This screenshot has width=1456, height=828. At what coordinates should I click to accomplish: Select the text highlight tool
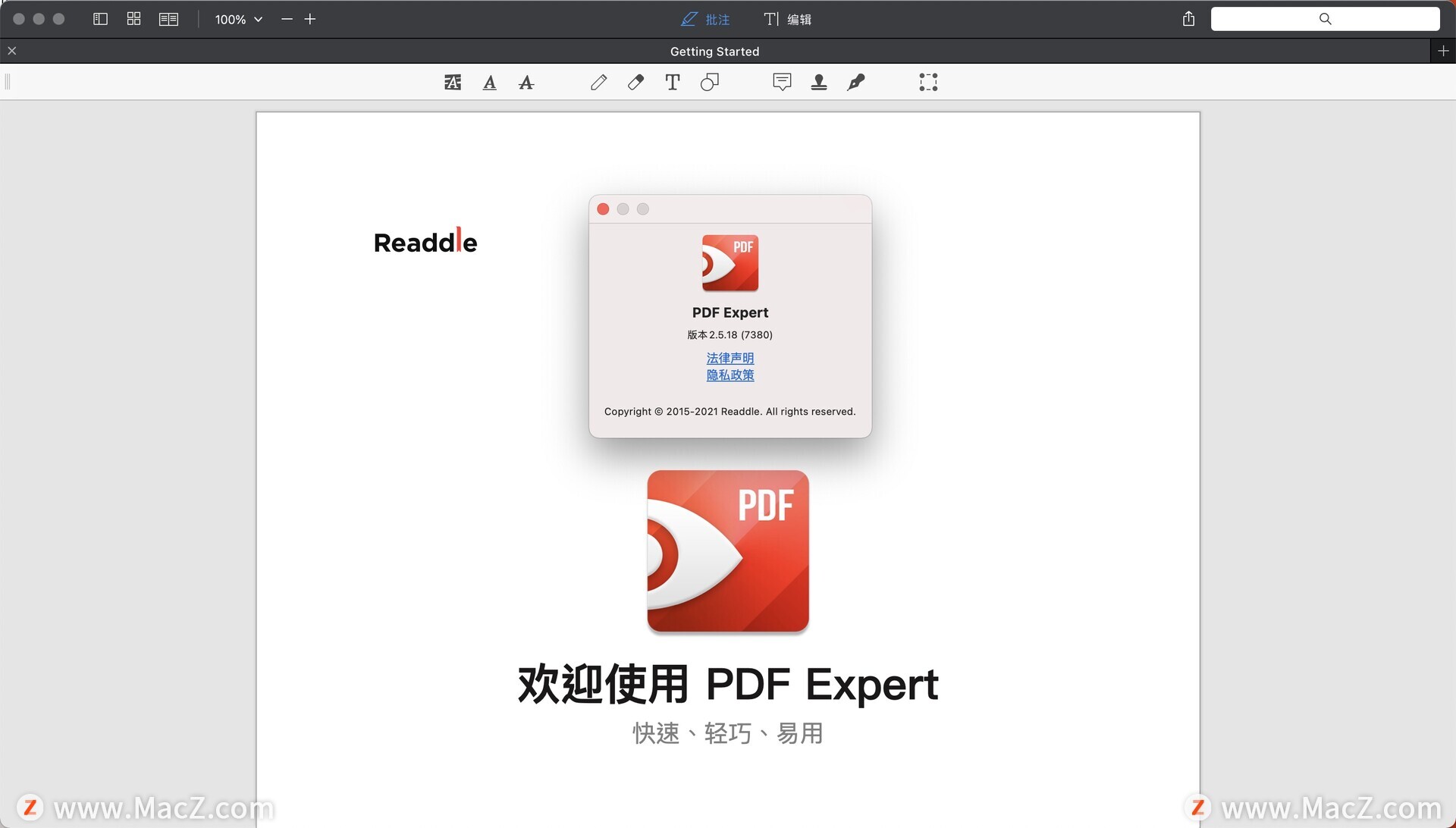click(453, 82)
